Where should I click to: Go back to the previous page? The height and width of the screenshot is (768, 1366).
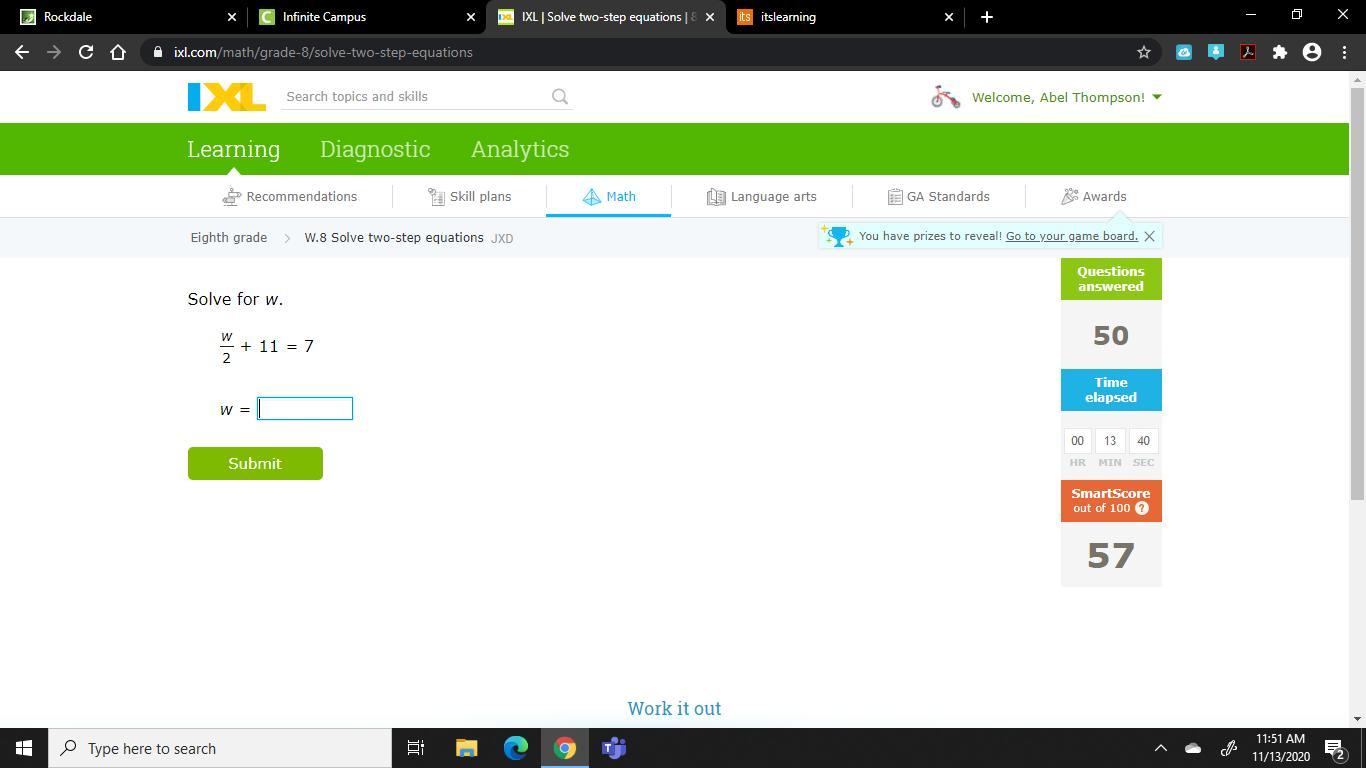(22, 52)
